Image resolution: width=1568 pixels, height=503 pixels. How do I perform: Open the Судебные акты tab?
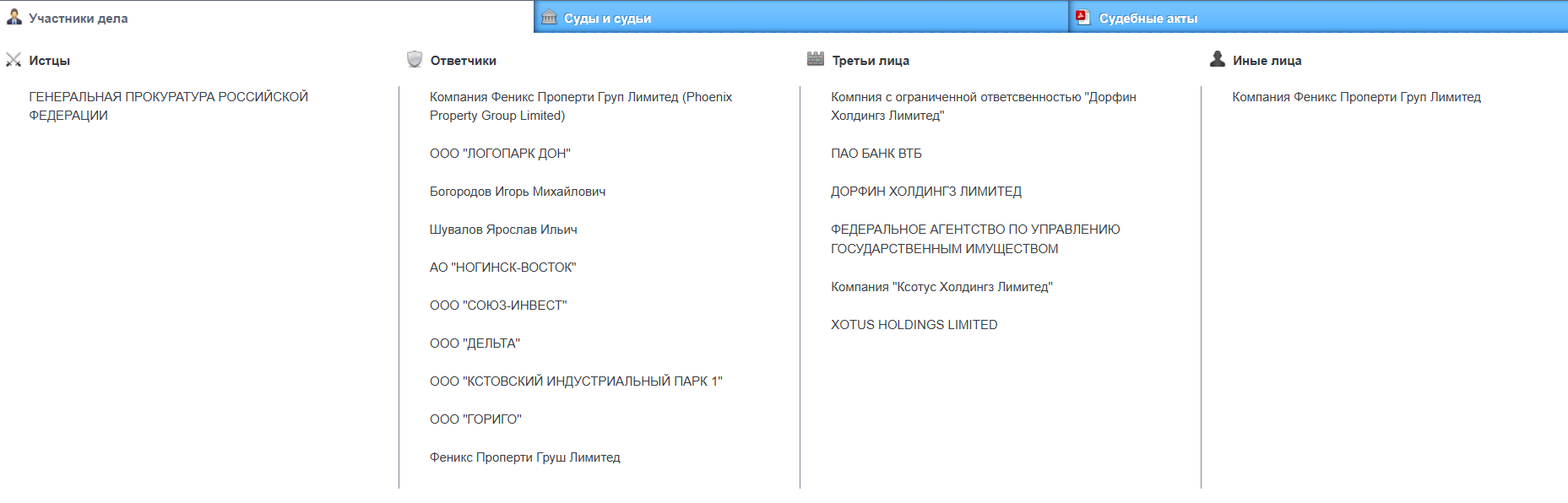pyautogui.click(x=1148, y=19)
